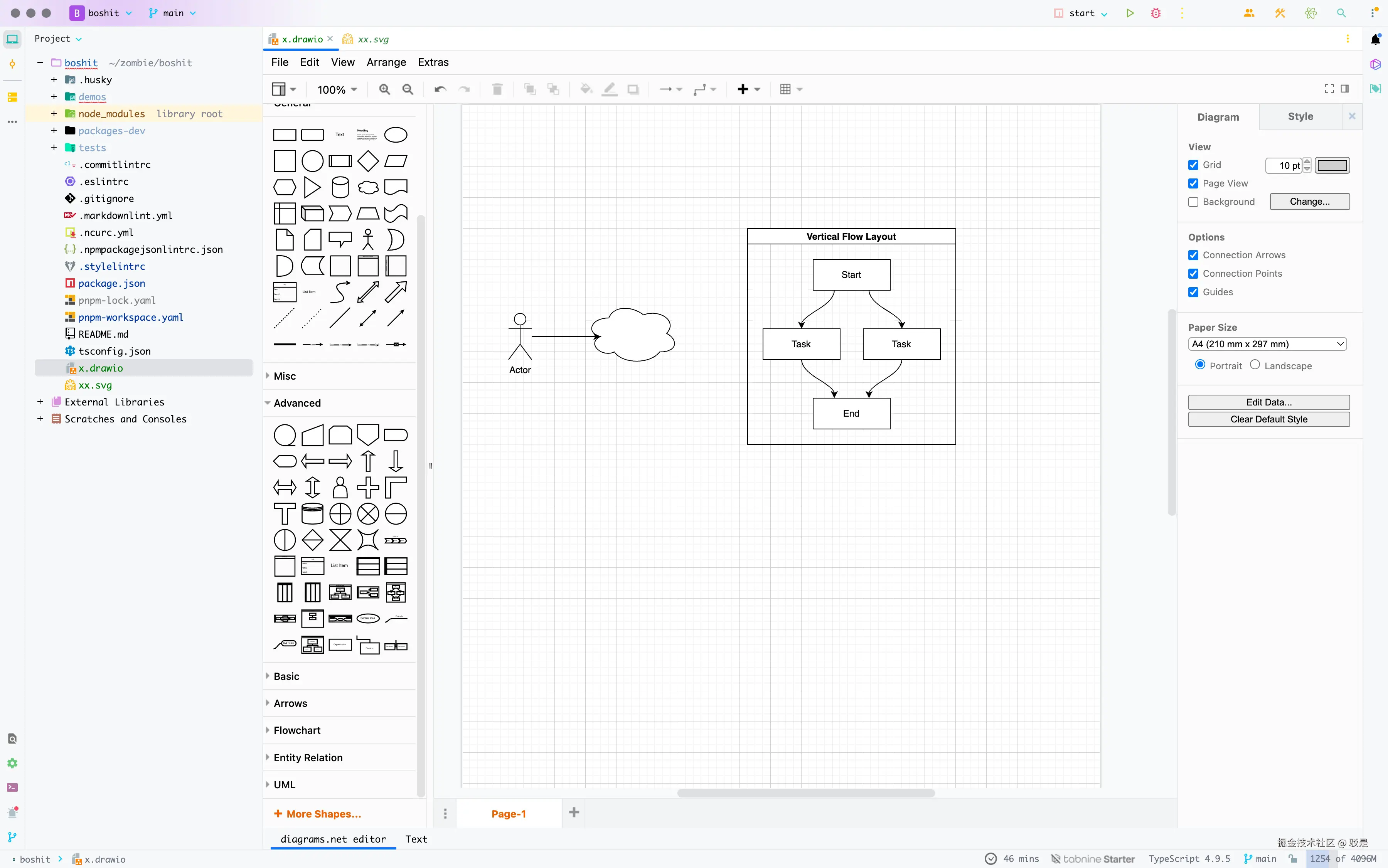This screenshot has height=868, width=1388.
Task: Click the fullscreen icon in toolbar
Action: (x=1329, y=89)
